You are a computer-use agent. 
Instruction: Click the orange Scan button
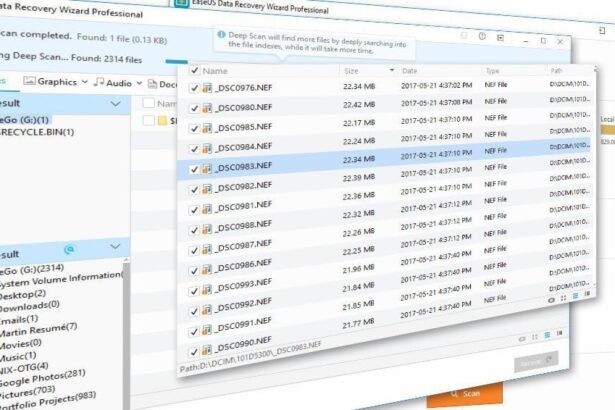tap(465, 394)
